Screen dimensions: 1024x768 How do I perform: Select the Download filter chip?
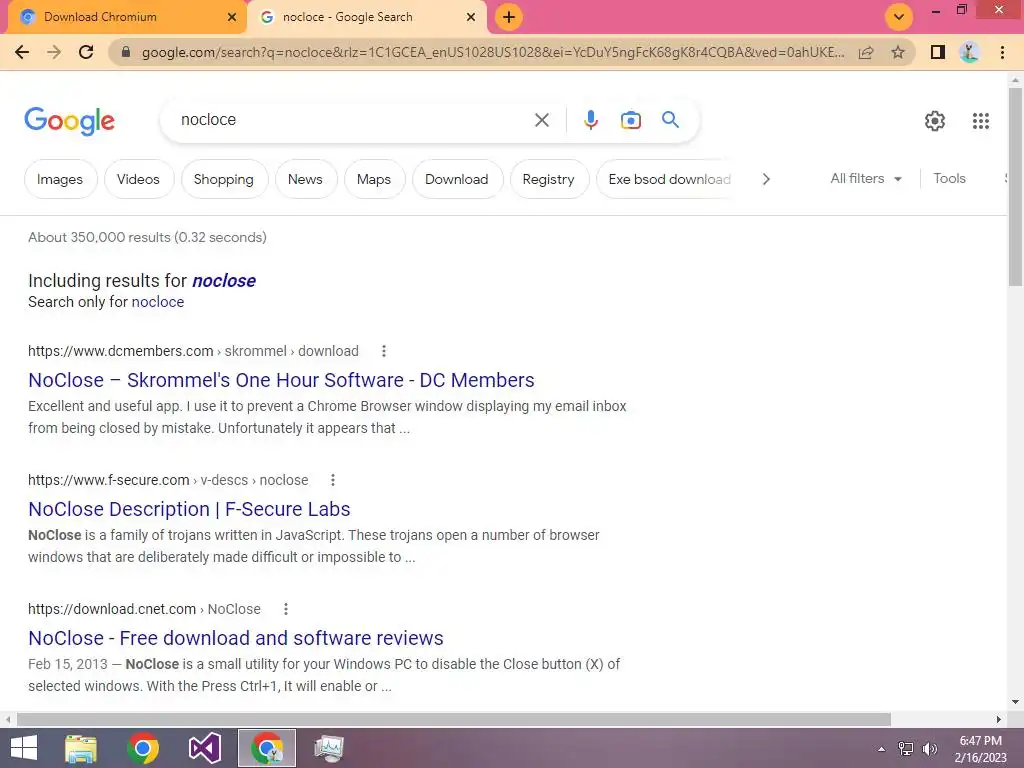tap(456, 179)
